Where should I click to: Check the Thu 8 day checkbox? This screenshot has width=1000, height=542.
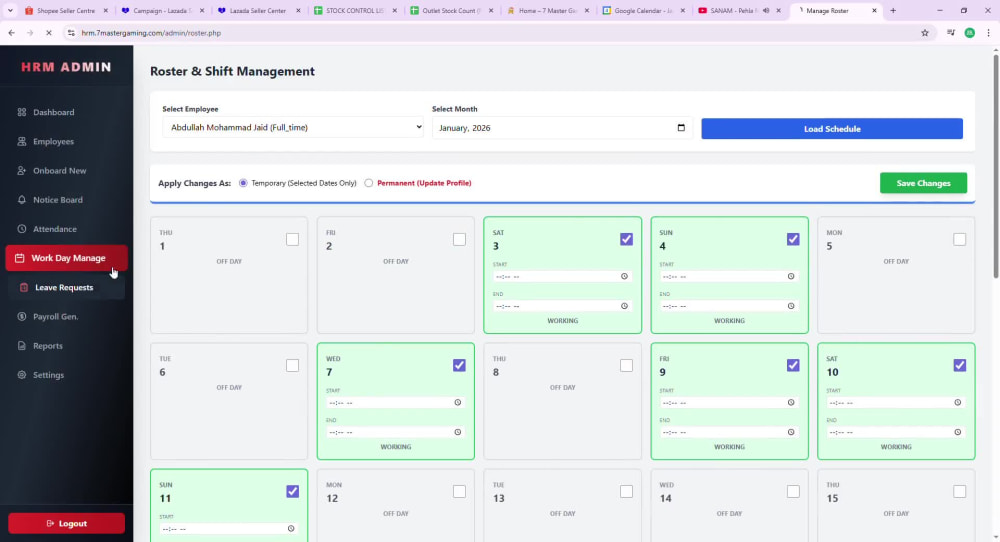(626, 365)
